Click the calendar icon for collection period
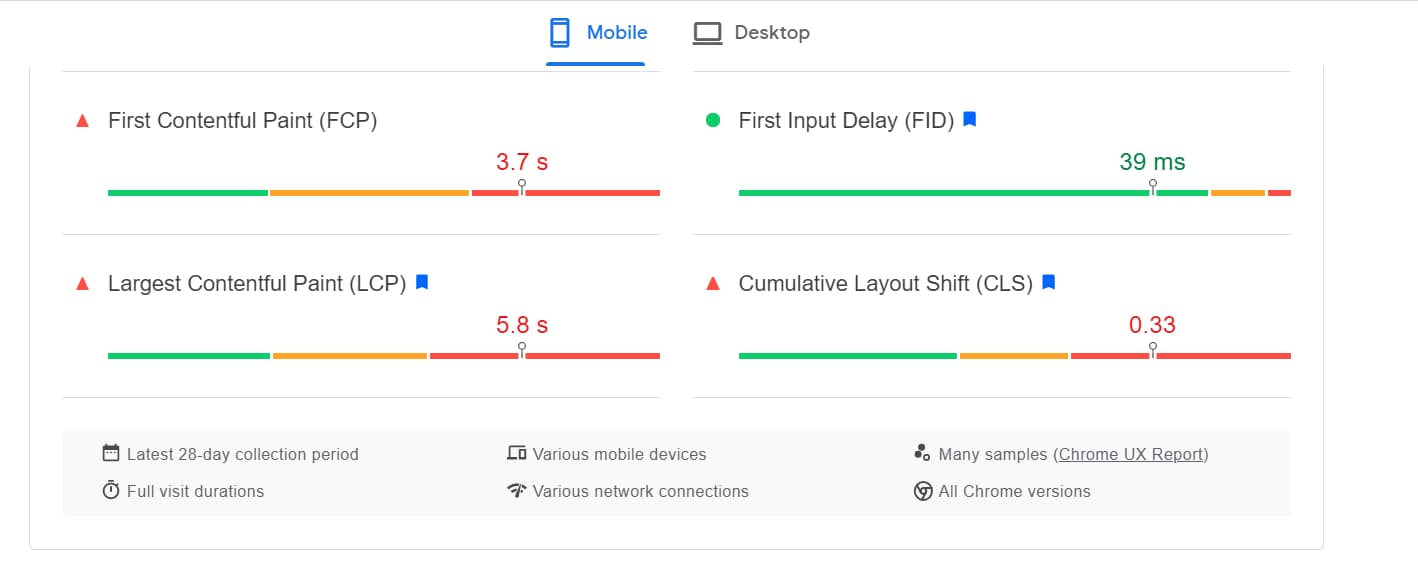 (111, 453)
